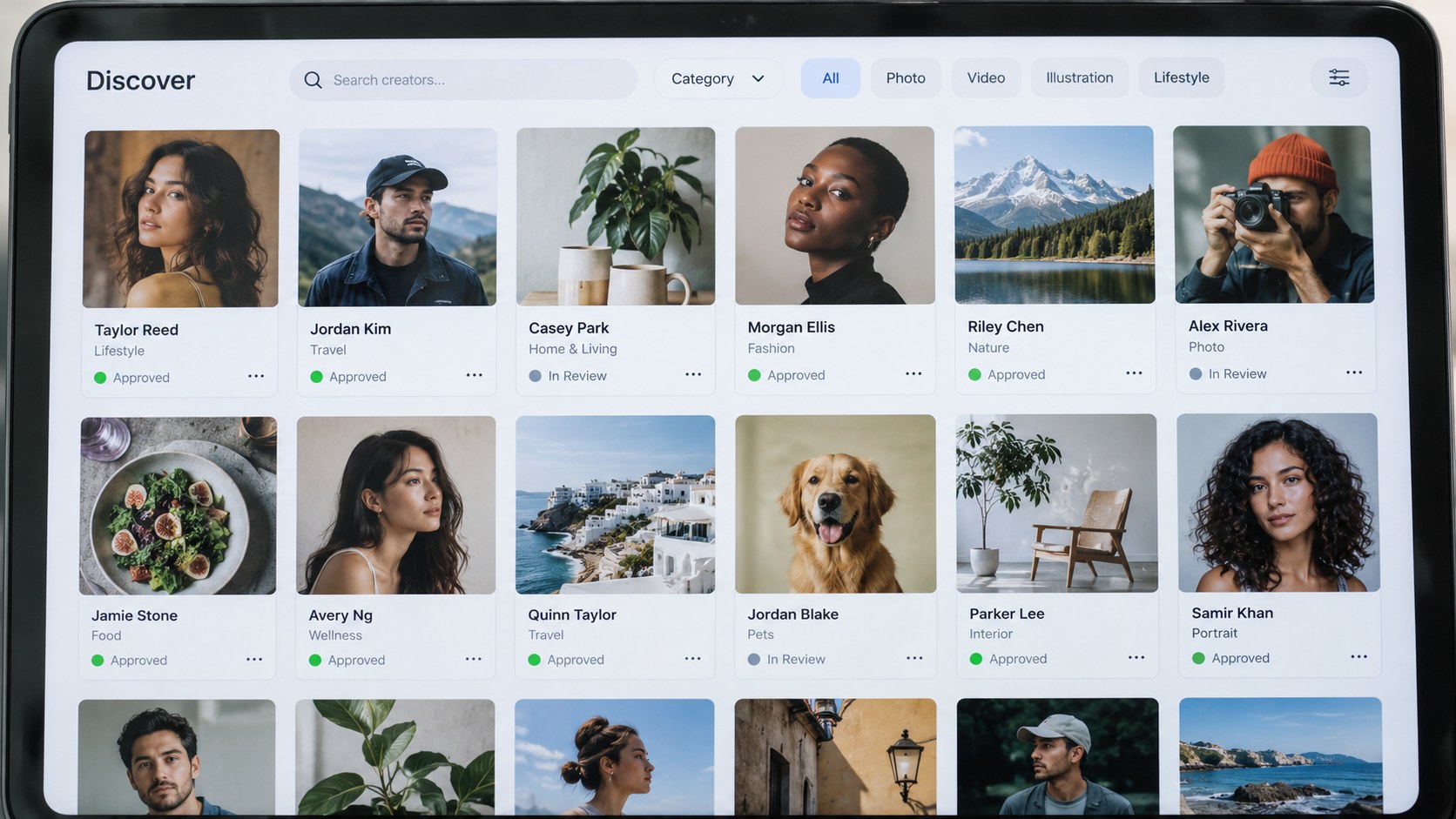Expand the Category dropdown
Viewport: 1456px width, 819px height.
[x=718, y=78]
